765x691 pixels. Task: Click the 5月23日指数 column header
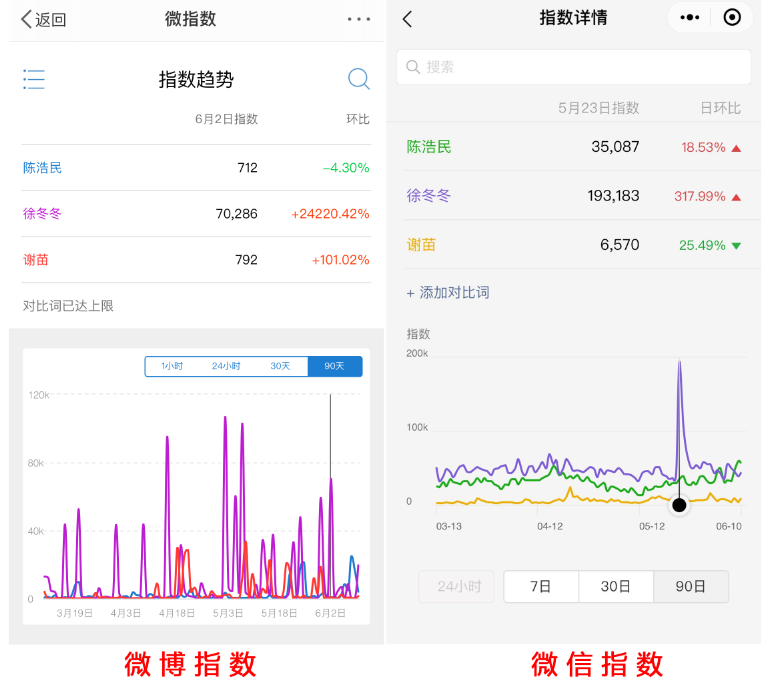tap(599, 108)
